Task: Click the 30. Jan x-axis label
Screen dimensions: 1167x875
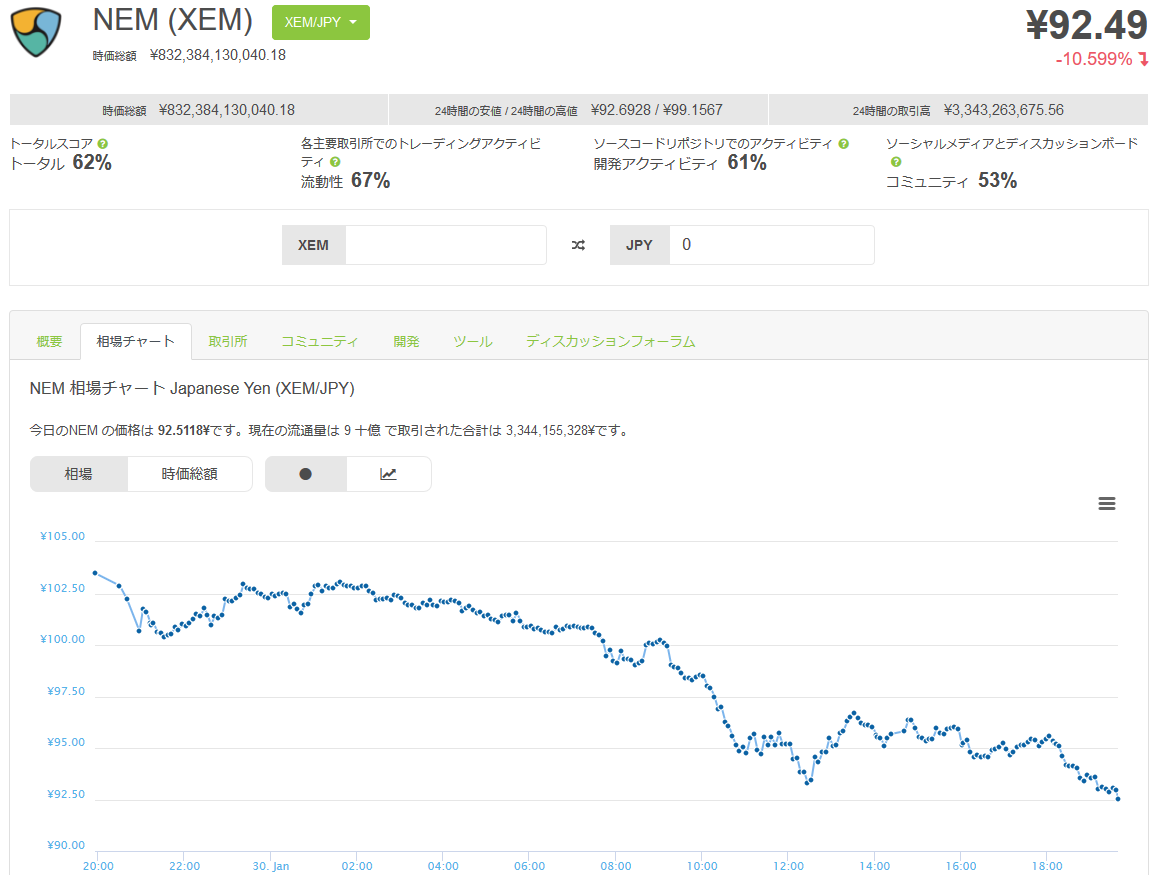Action: (271, 866)
